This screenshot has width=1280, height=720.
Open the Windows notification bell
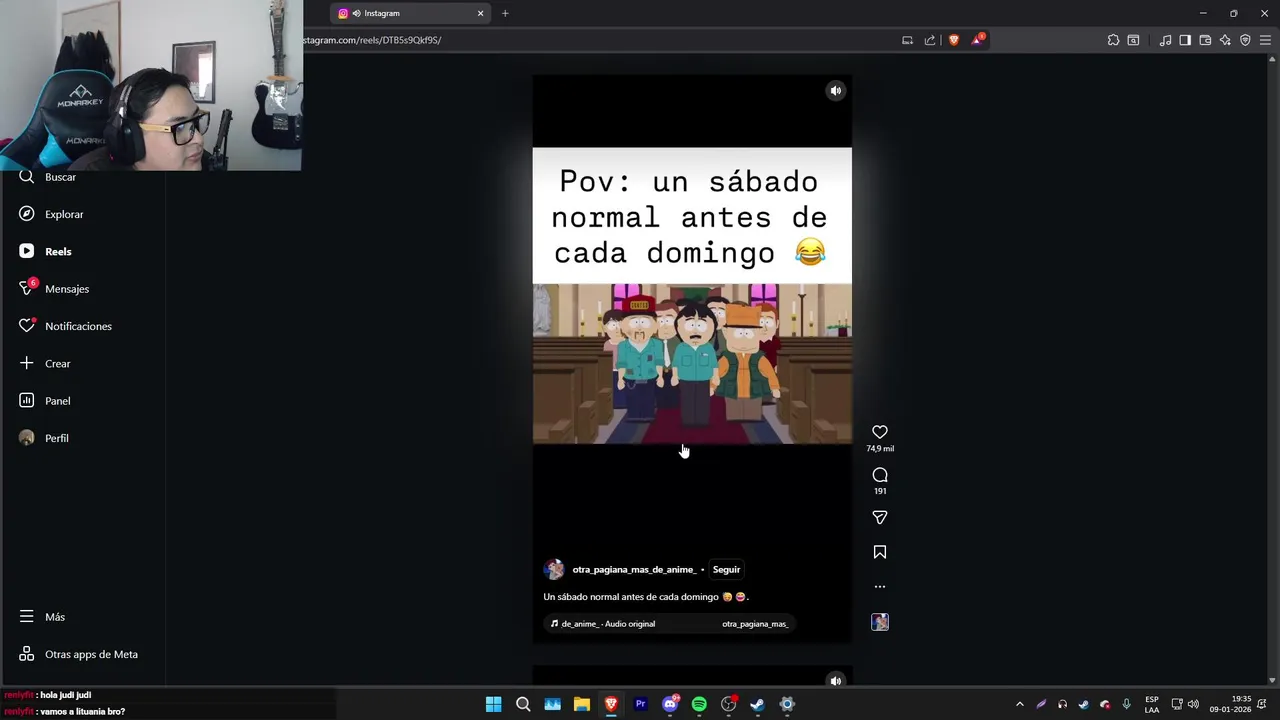[x=1264, y=704]
